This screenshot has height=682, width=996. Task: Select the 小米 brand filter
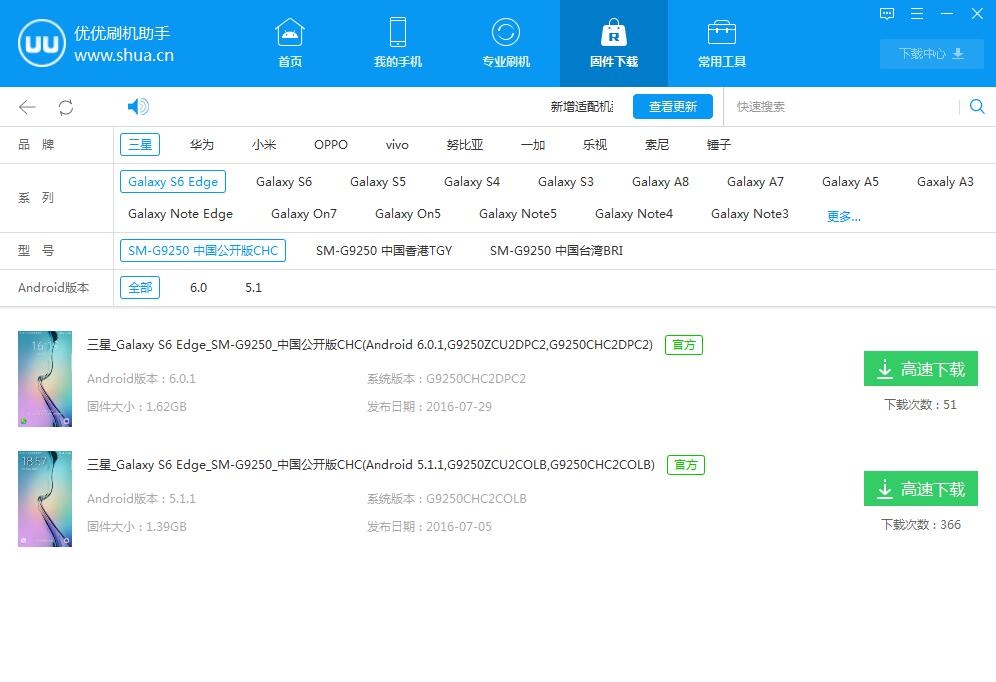[x=264, y=145]
